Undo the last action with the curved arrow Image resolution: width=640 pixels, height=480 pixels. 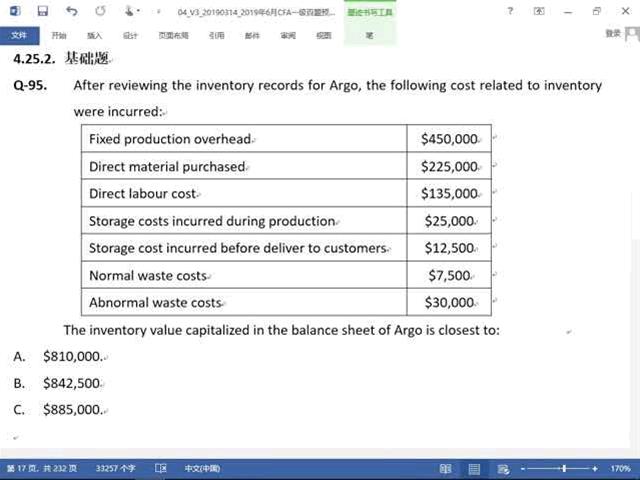pyautogui.click(x=72, y=11)
